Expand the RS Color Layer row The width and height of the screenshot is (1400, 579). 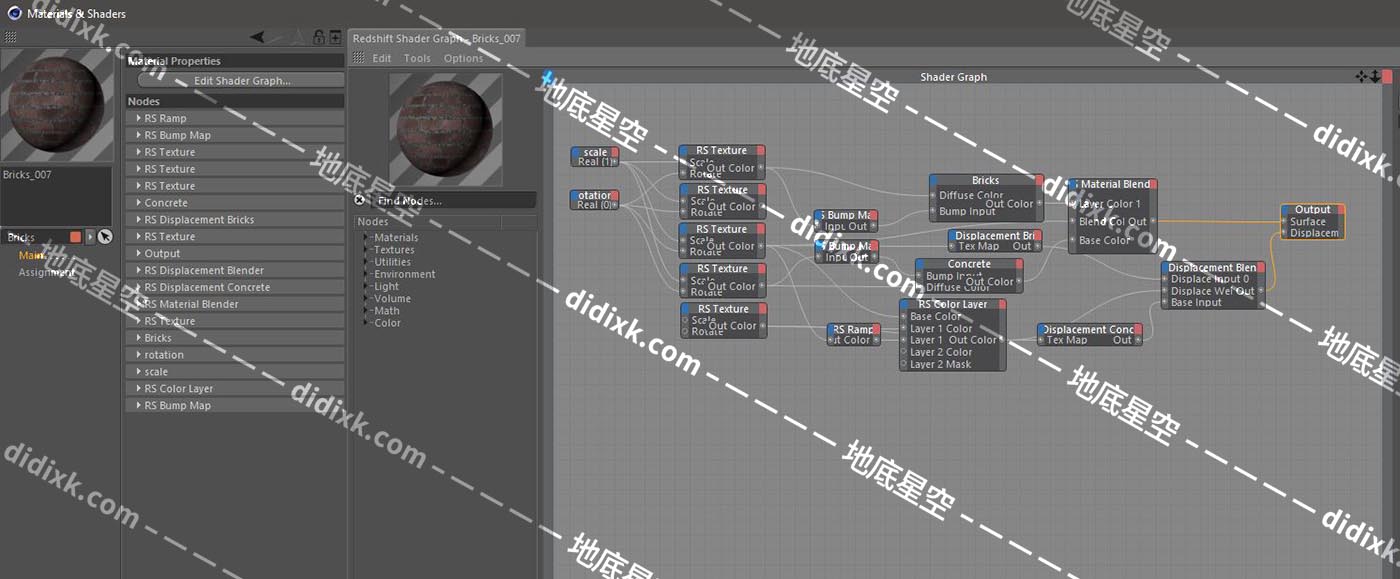pos(138,388)
